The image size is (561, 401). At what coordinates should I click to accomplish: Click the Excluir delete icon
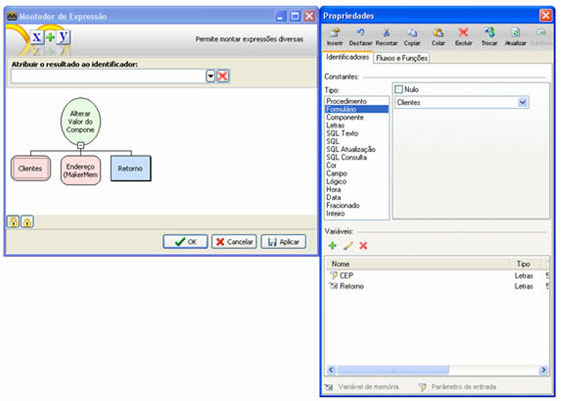(x=463, y=33)
